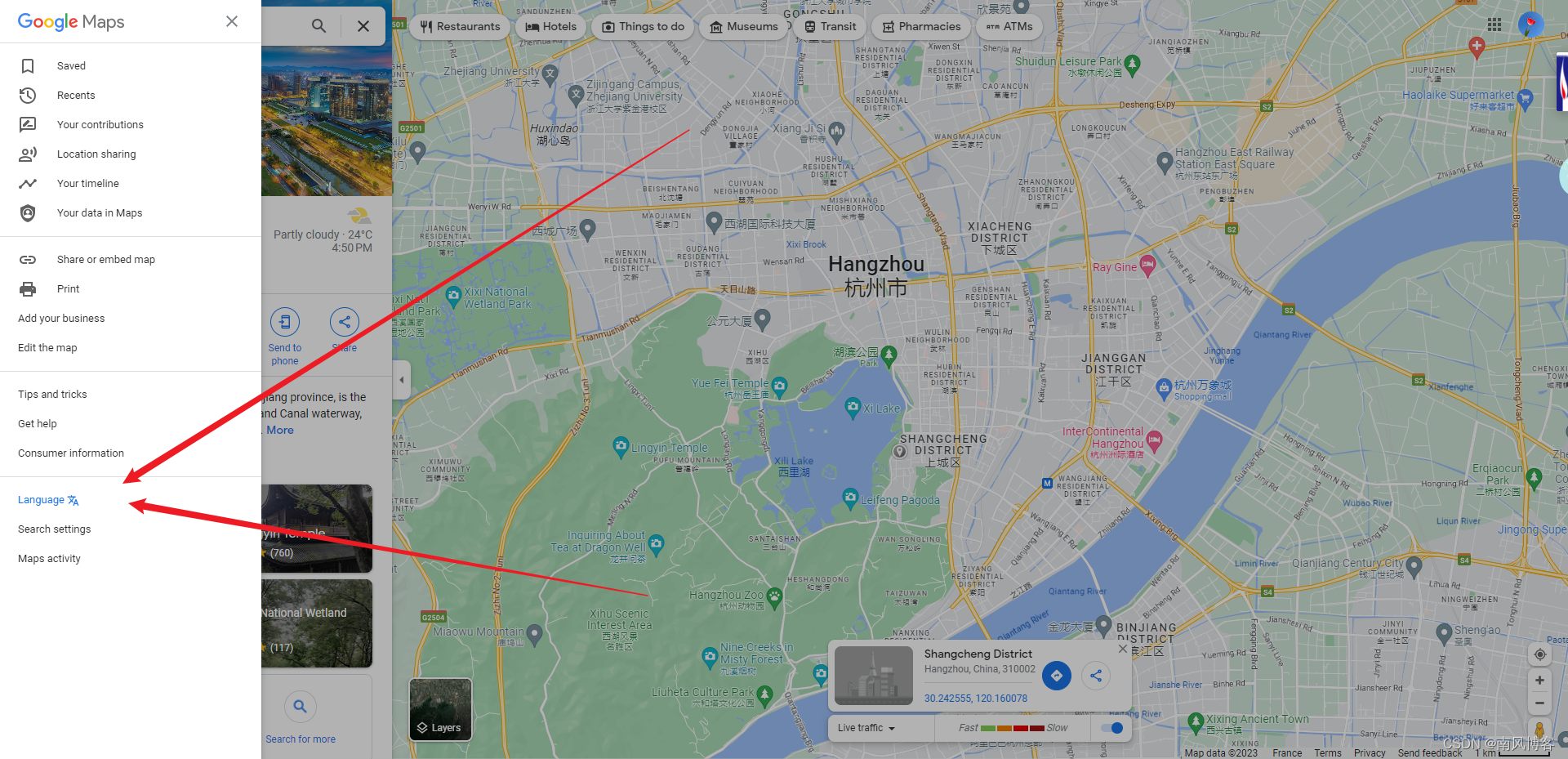Viewport: 1568px width, 759px height.
Task: Click Leifeng Pagoda map pin
Action: coord(850,498)
